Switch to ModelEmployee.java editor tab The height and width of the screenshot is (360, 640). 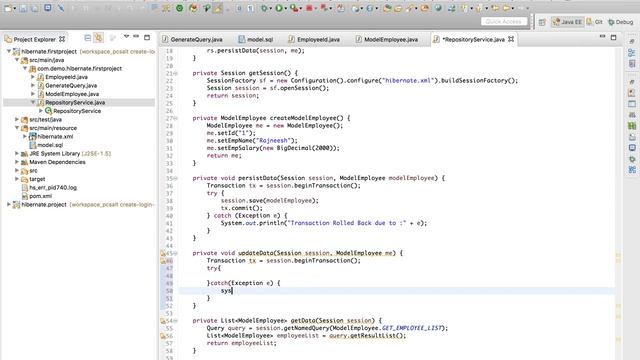point(387,39)
